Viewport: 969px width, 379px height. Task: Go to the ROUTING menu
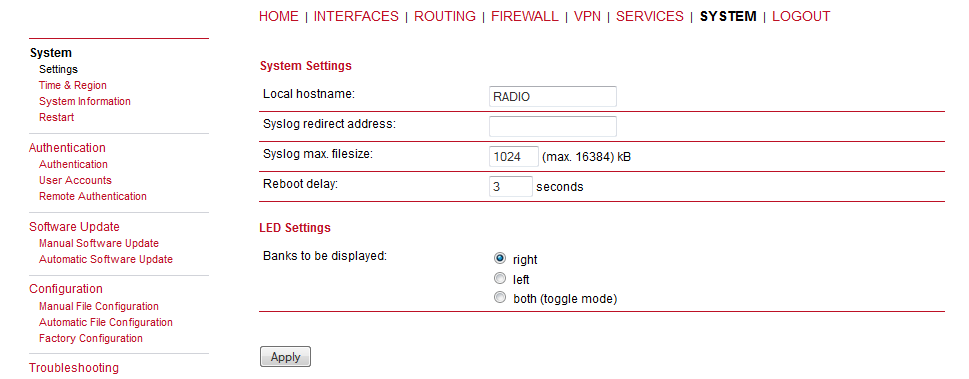tap(445, 17)
